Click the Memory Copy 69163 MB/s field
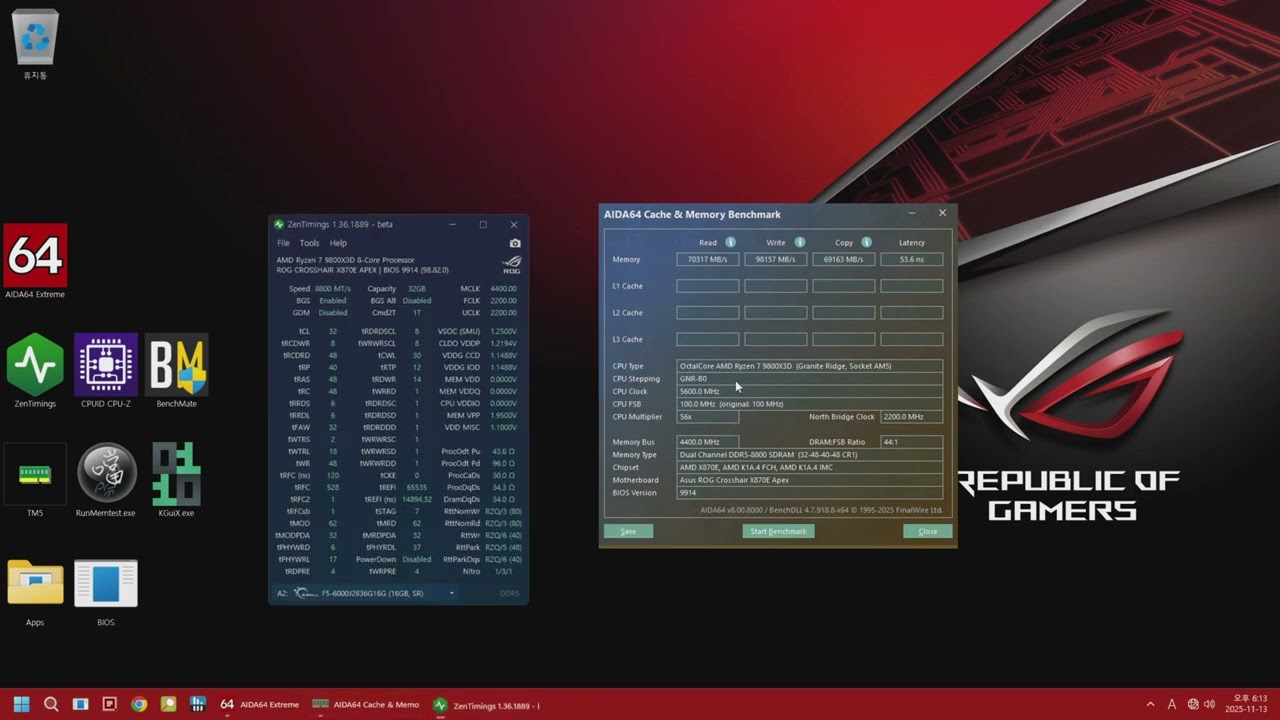The width and height of the screenshot is (1280, 720). pyautogui.click(x=844, y=259)
